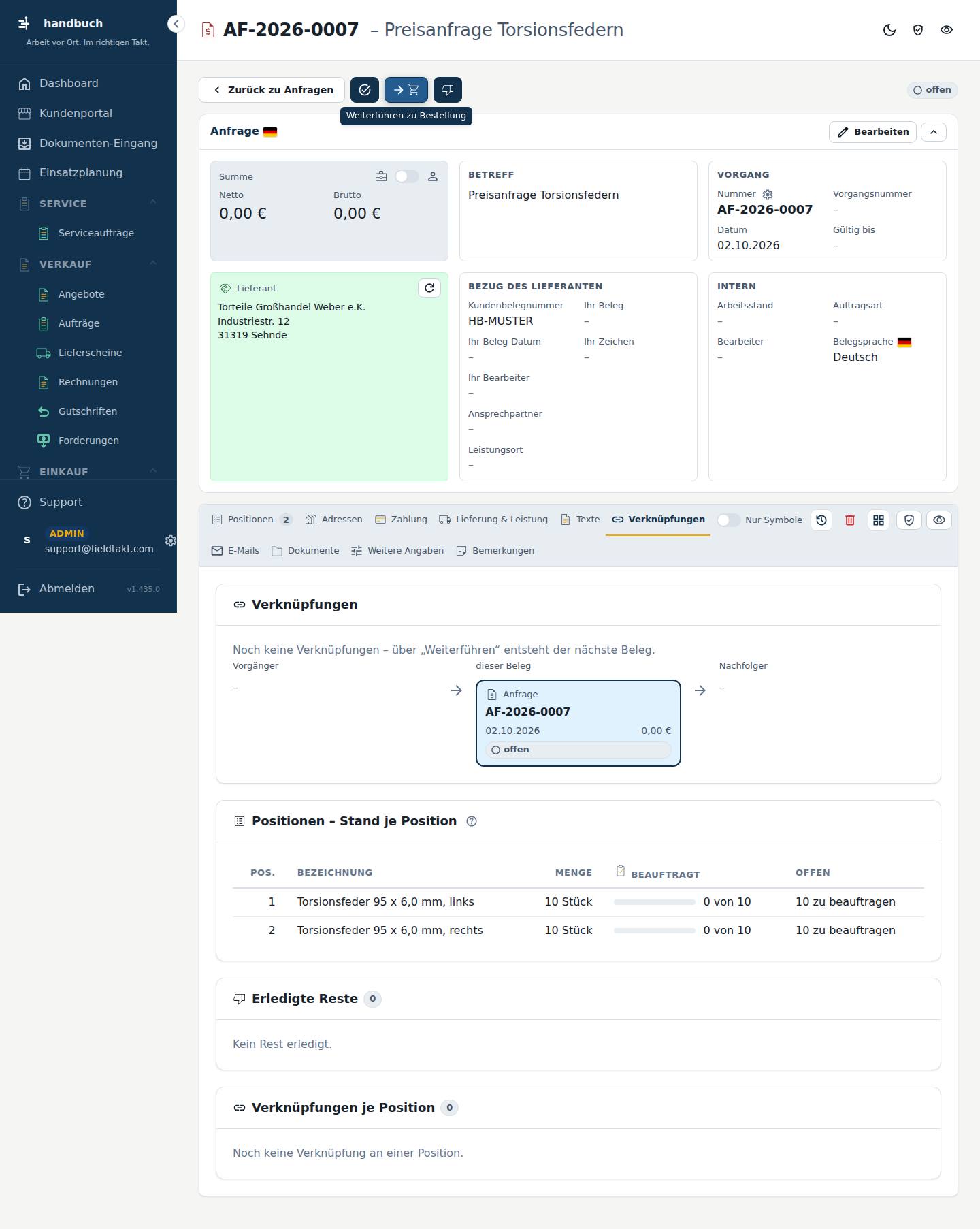Toggle the eye icon in tab toolbar
Screen dimensions: 980x1229
coord(939,520)
